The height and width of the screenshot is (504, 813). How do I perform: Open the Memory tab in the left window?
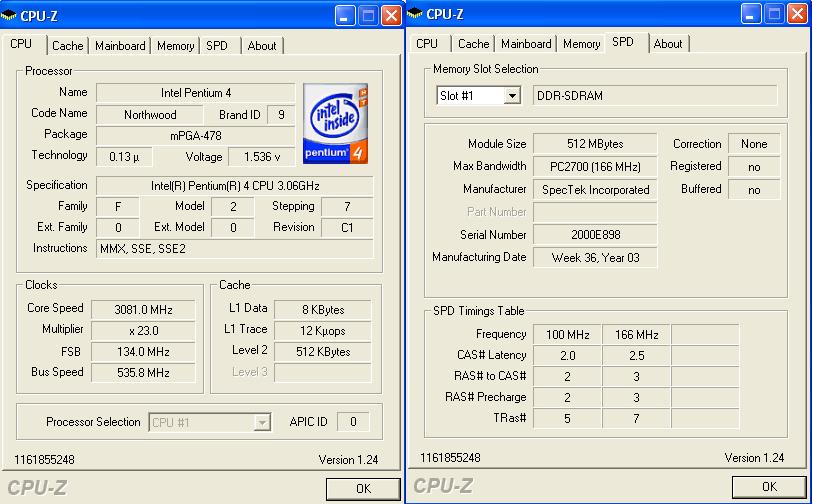click(175, 46)
